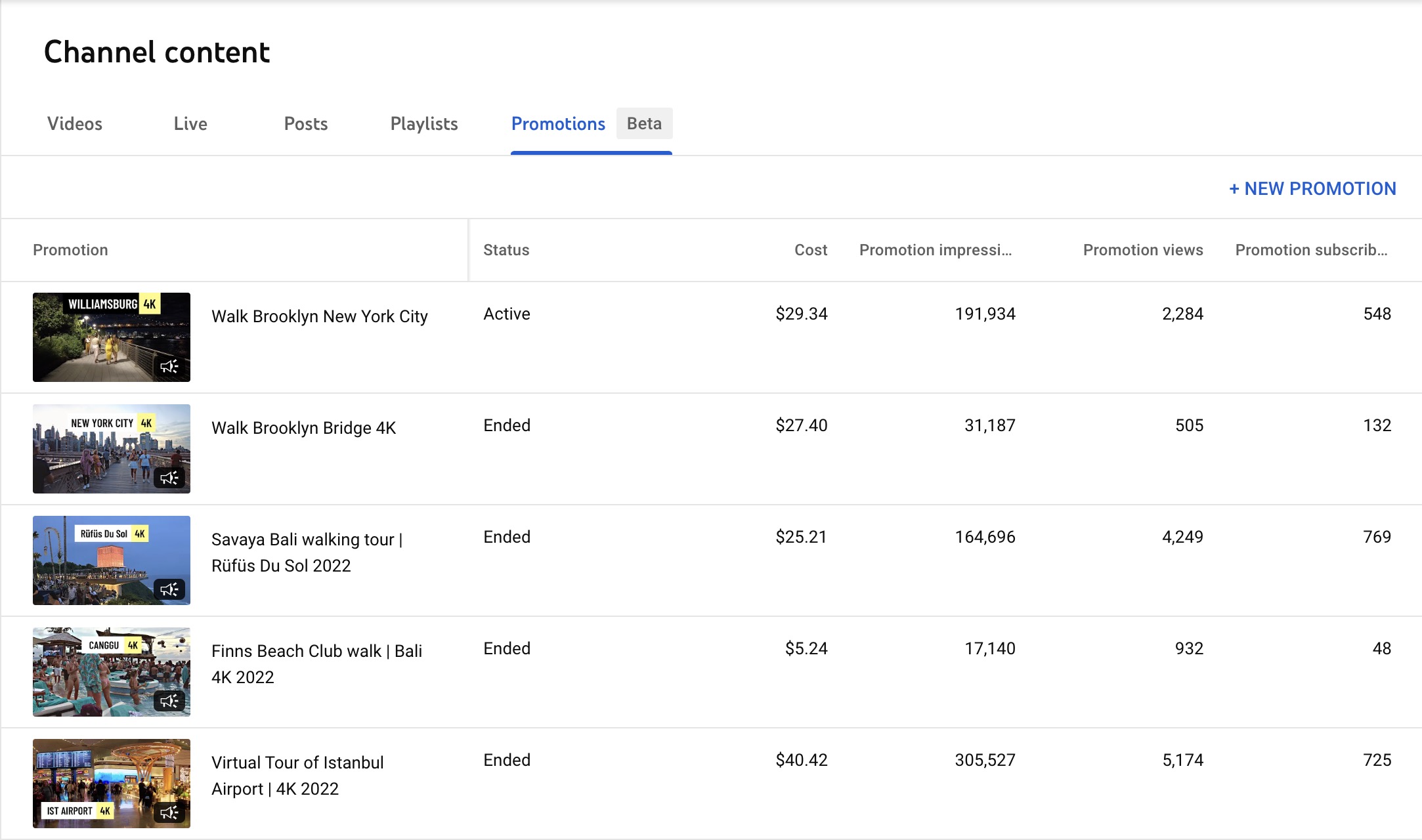Switch to the Videos tab
The height and width of the screenshot is (840, 1422).
click(x=74, y=123)
